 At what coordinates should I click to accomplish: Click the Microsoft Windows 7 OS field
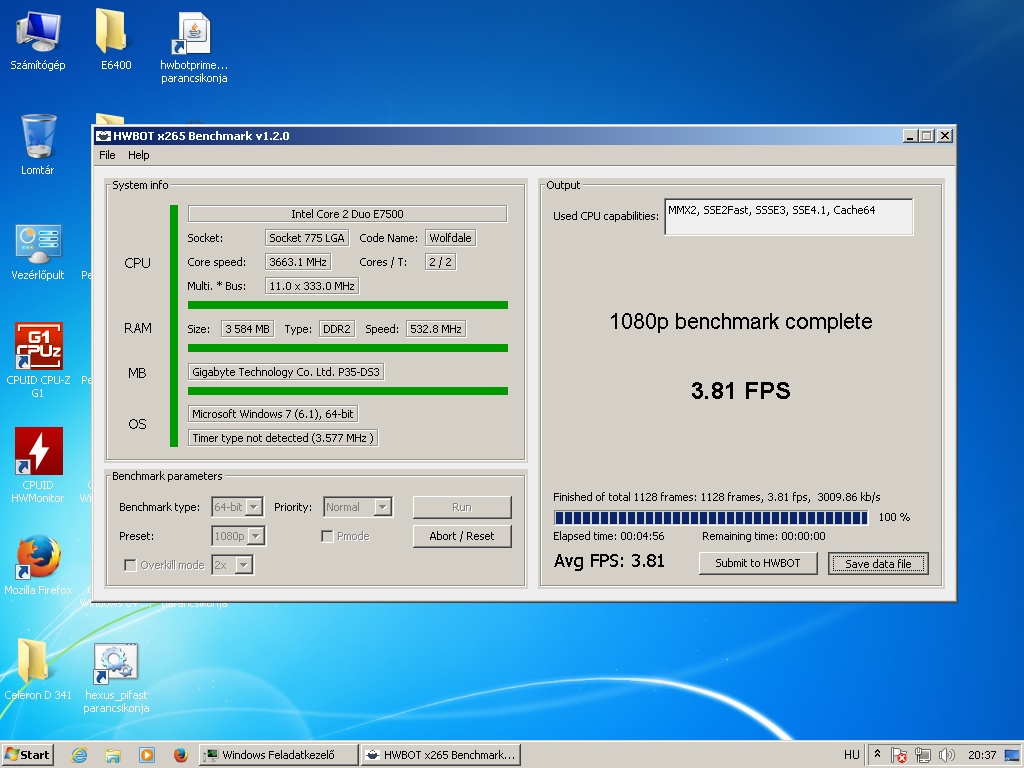pos(273,414)
